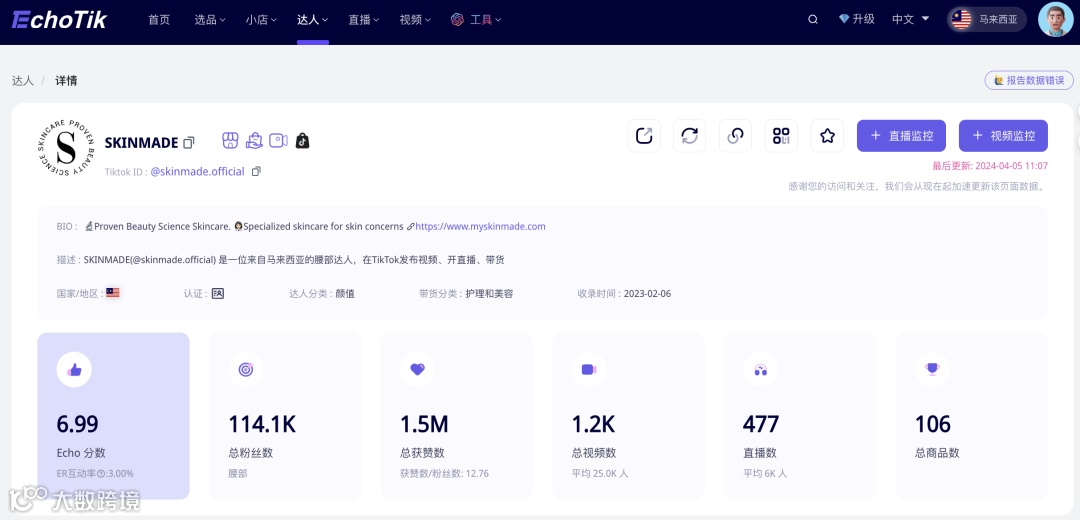Click the 114.1K followers value

(262, 424)
